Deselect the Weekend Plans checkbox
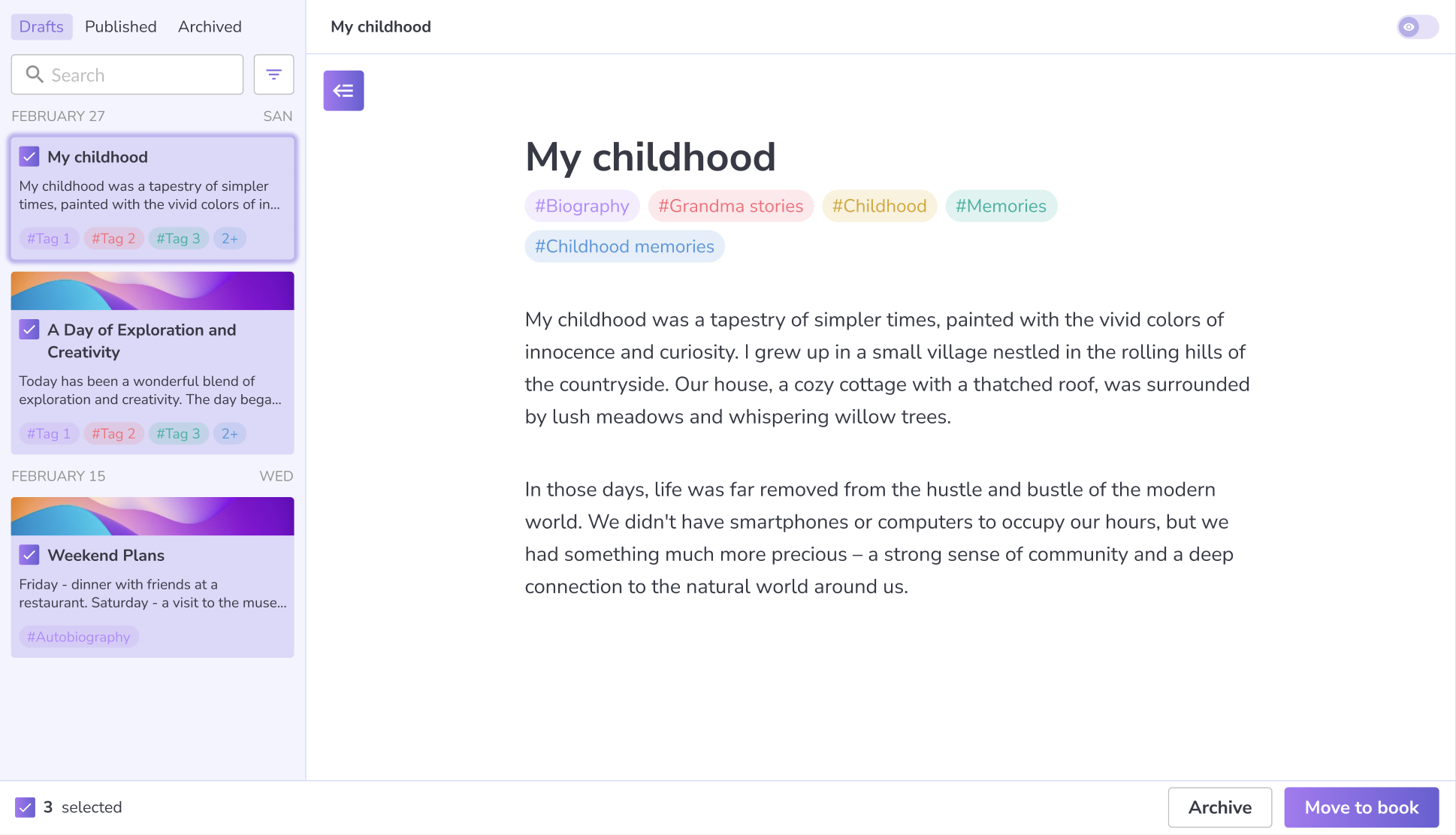Viewport: 1456px width, 835px height. coord(29,554)
